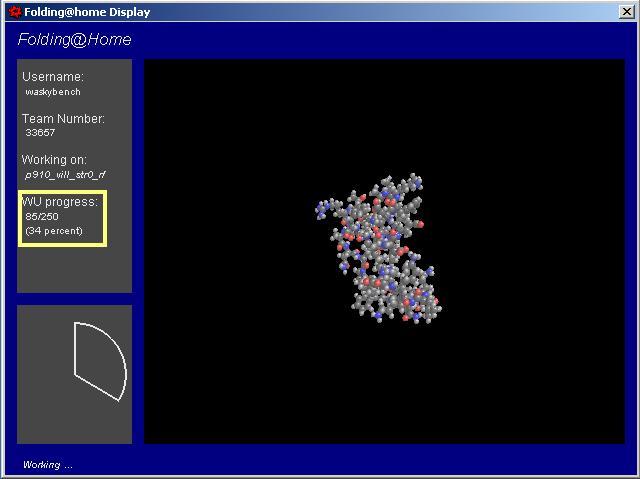Click the Team Number label

[63, 119]
